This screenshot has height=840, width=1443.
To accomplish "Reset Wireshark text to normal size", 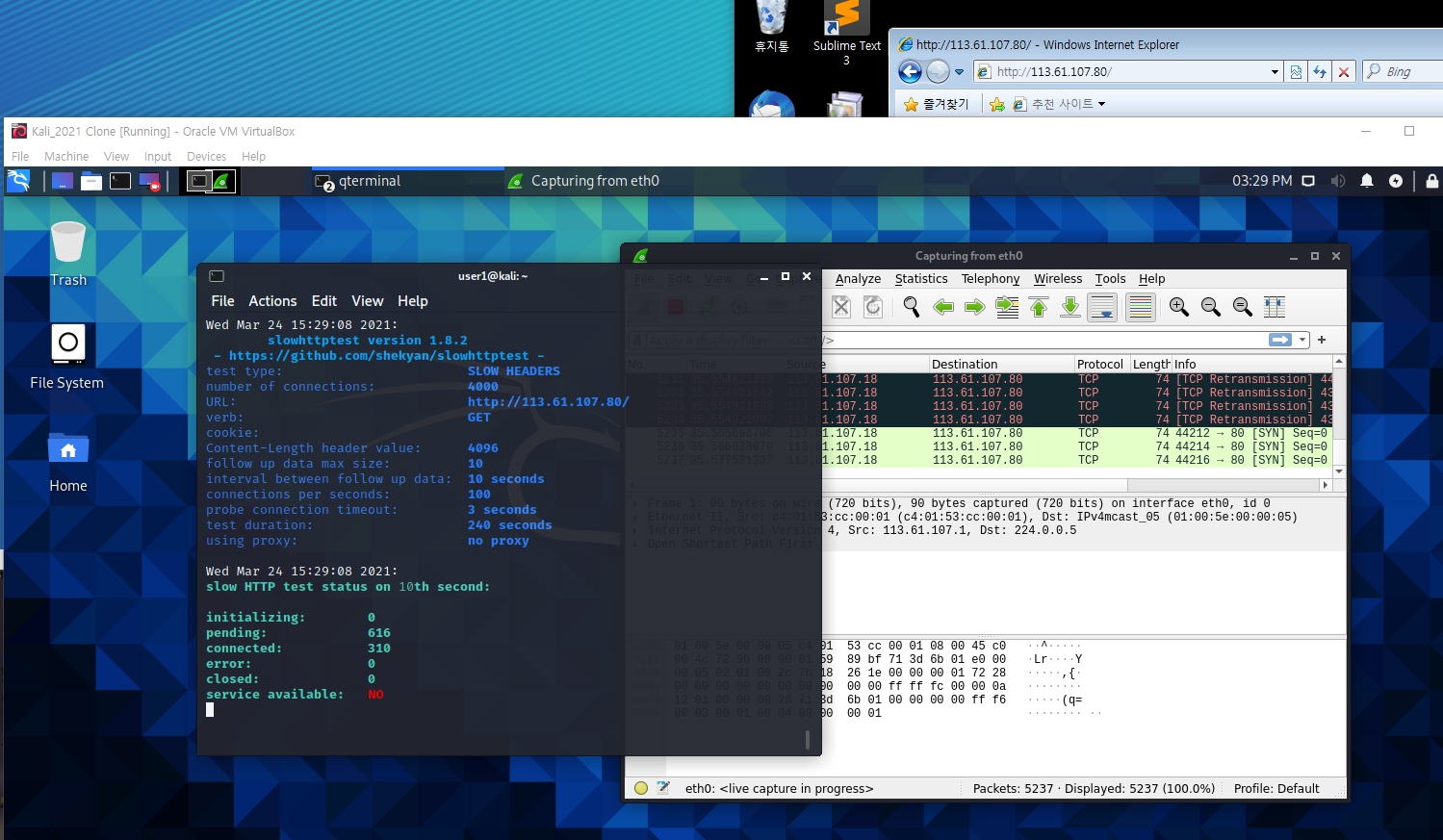I will (1243, 307).
